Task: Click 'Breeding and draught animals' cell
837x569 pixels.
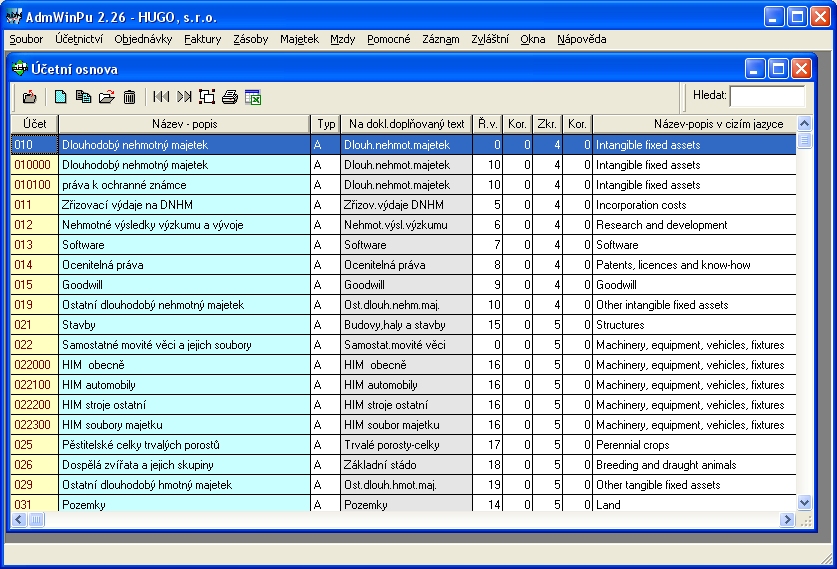Action: coord(694,465)
